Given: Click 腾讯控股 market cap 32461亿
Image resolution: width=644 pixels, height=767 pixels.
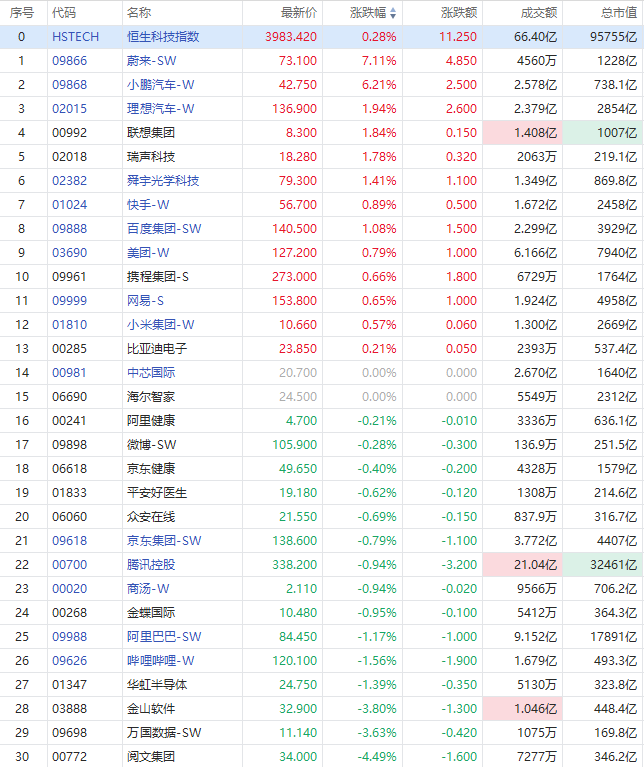Looking at the screenshot, I should 602,564.
